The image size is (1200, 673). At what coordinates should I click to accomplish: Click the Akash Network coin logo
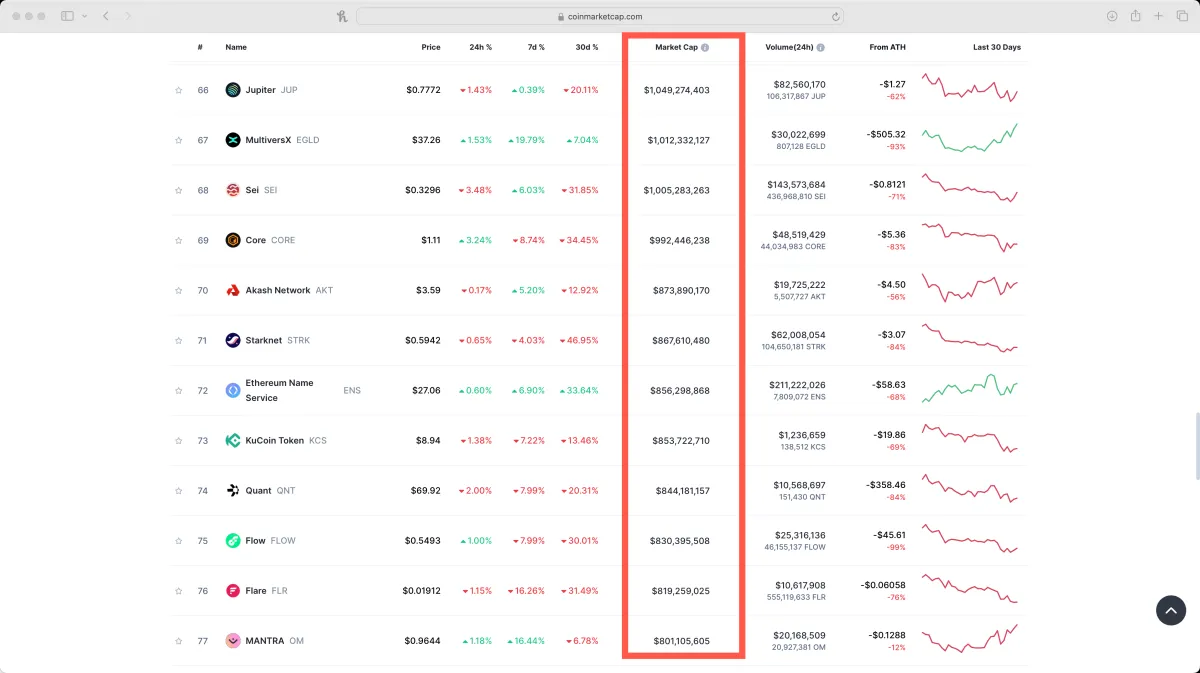(233, 290)
